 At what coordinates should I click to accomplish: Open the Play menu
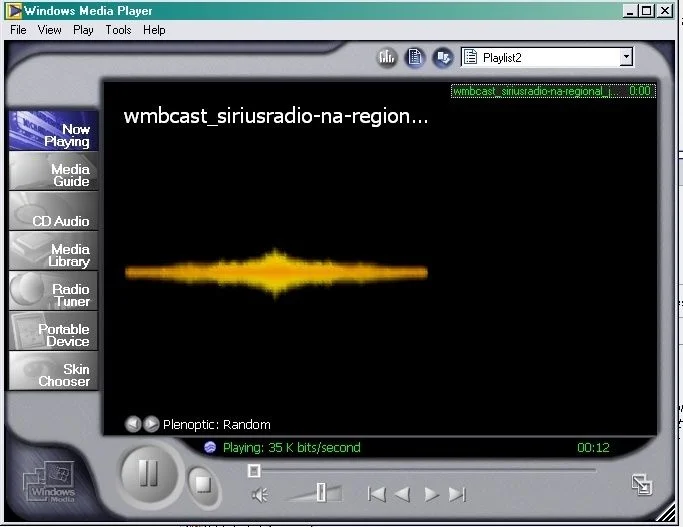[83, 30]
